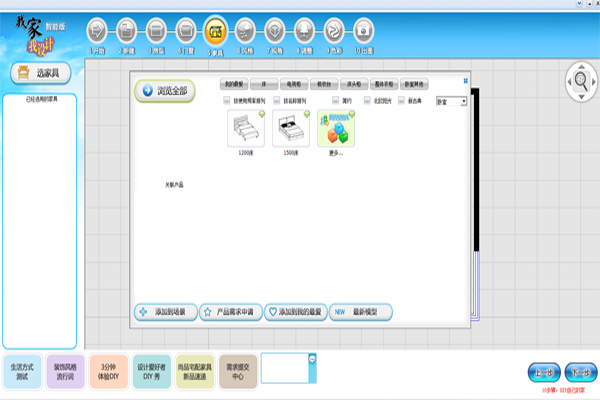Viewport: 600px width, 400px height.
Task: Close the furniture browser panel
Action: 466,80
